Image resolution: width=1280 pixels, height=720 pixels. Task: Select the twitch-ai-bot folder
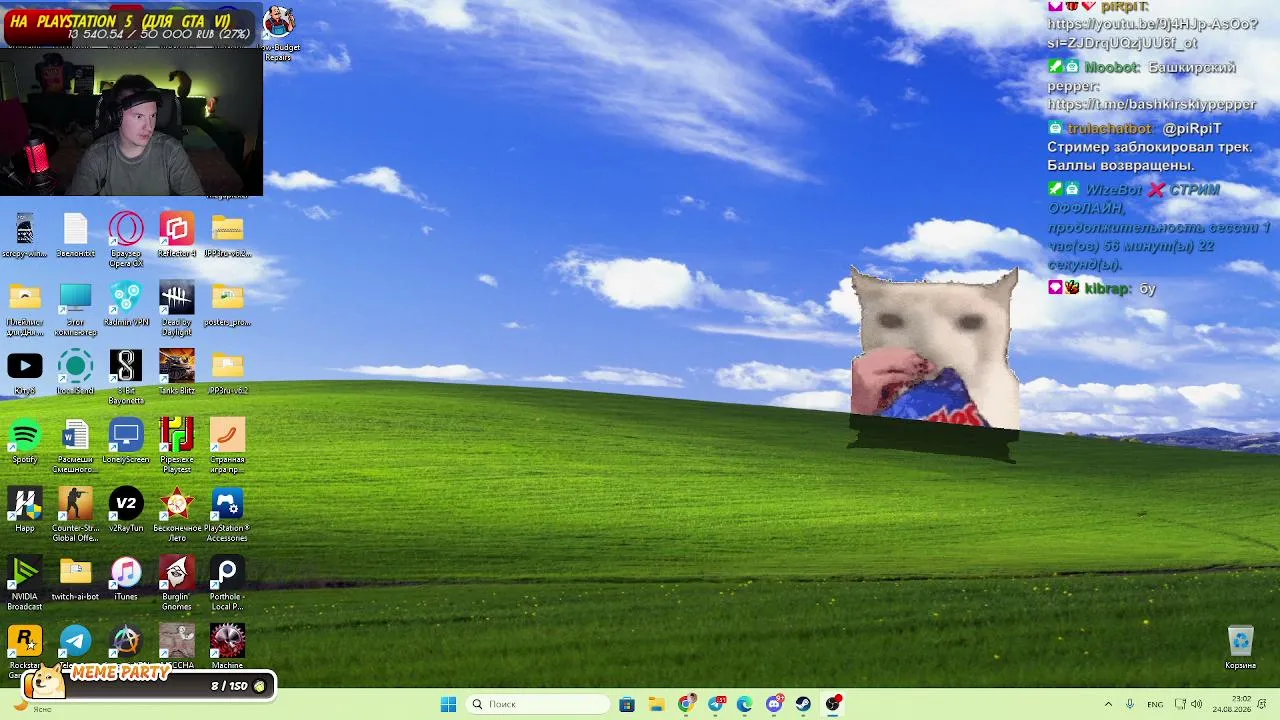click(75, 578)
